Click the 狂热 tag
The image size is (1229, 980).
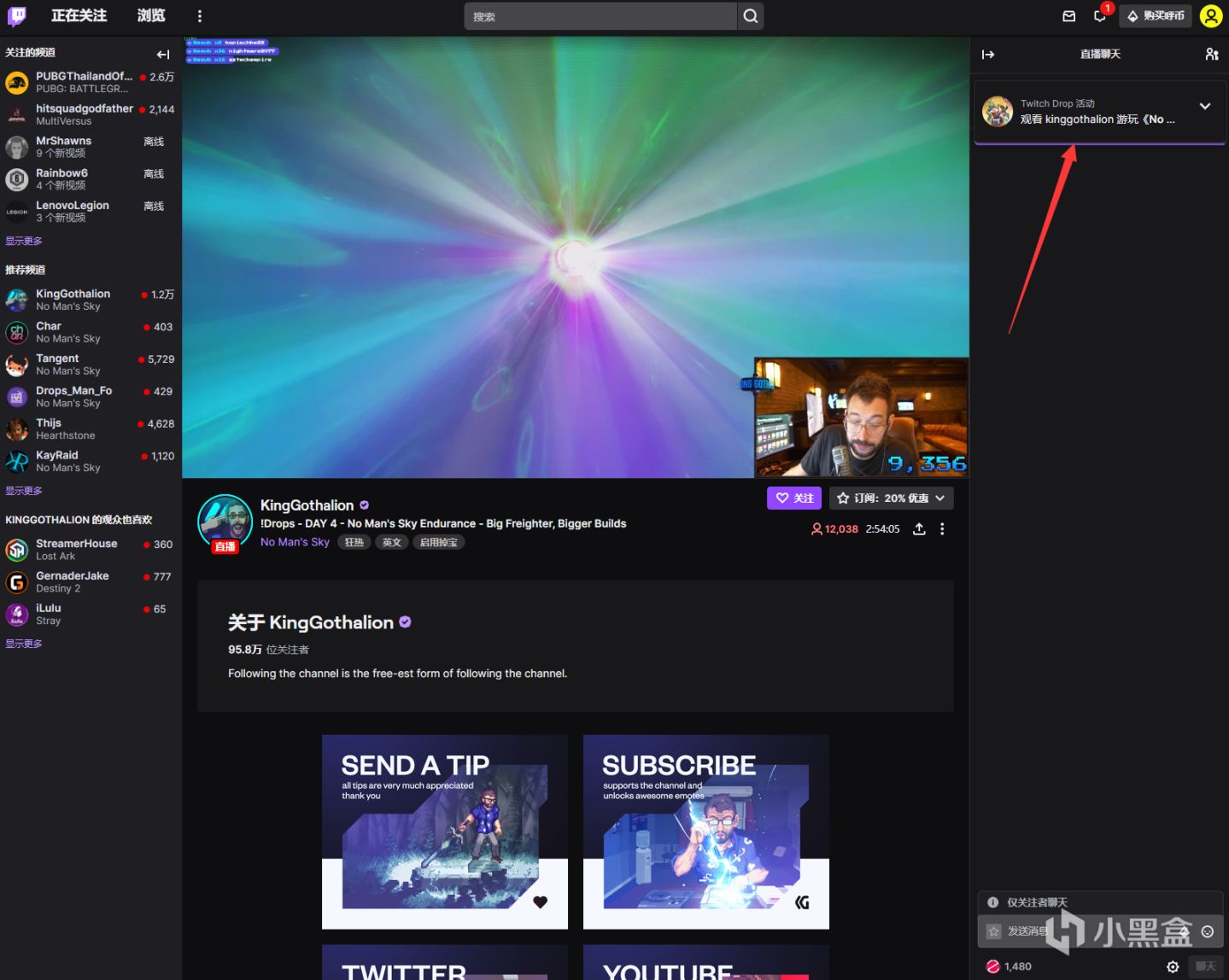coord(354,542)
